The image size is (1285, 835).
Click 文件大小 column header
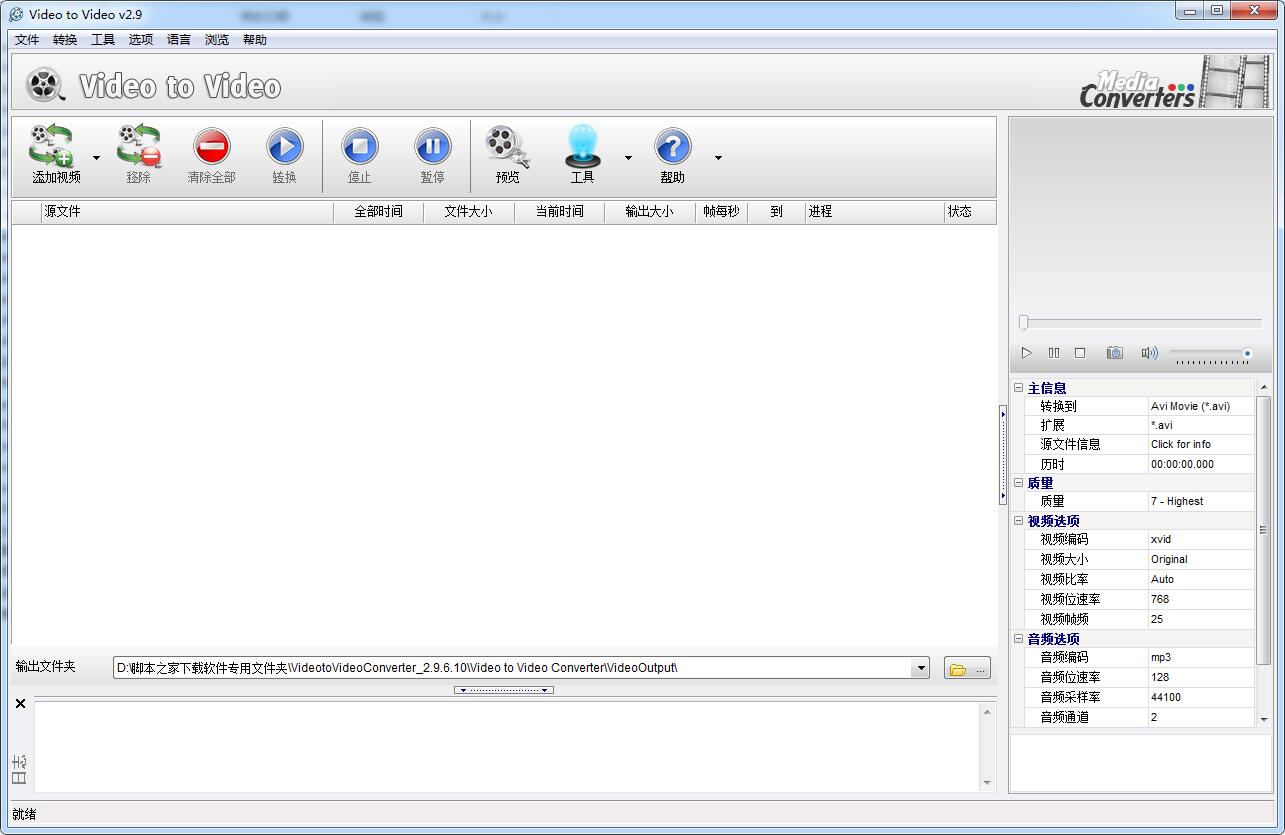(x=469, y=212)
